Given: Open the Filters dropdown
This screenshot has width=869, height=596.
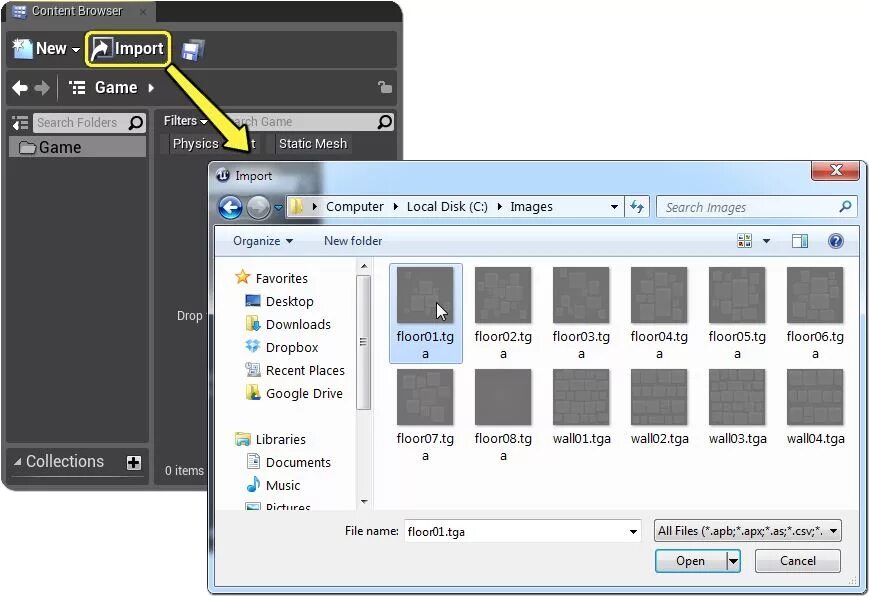Looking at the screenshot, I should [185, 121].
